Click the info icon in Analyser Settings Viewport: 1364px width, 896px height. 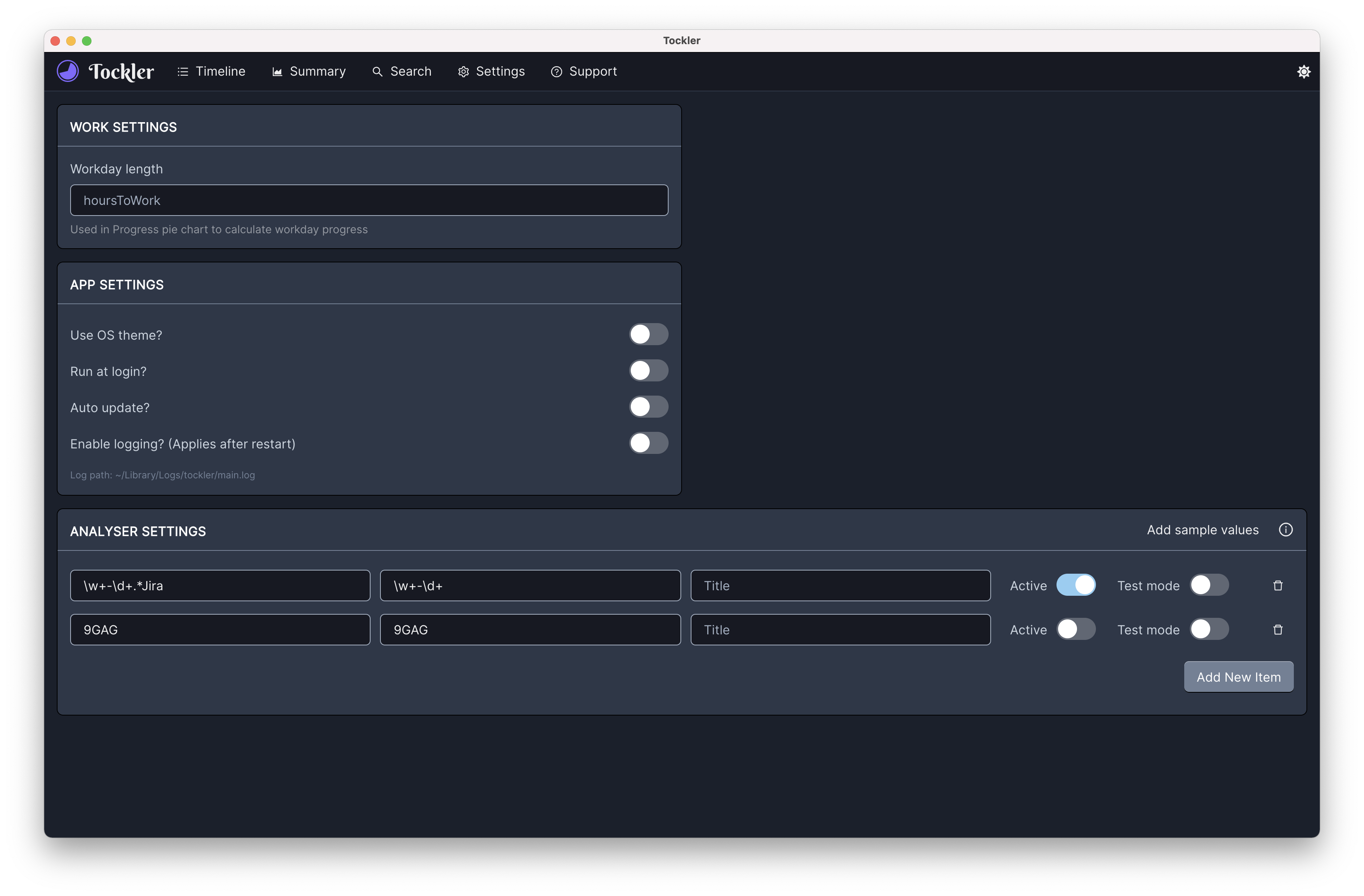1286,530
